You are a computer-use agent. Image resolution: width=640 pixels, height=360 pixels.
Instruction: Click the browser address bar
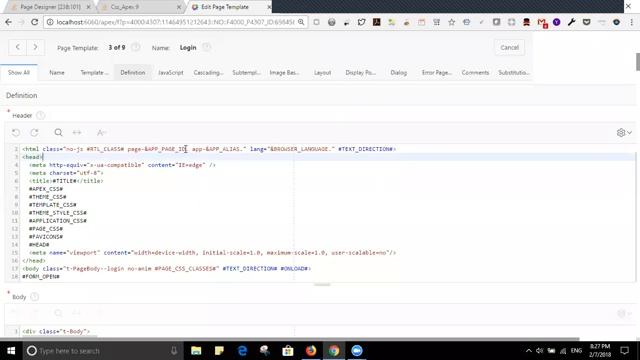[x=176, y=22]
